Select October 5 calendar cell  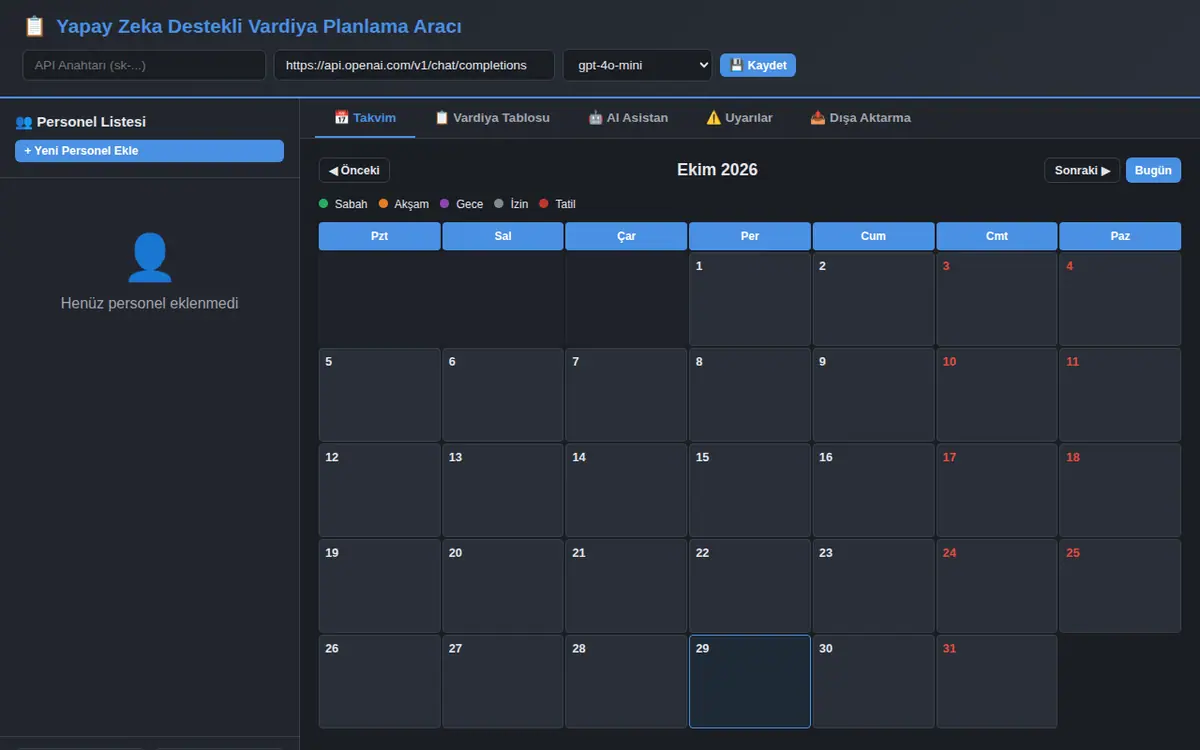pyautogui.click(x=380, y=395)
